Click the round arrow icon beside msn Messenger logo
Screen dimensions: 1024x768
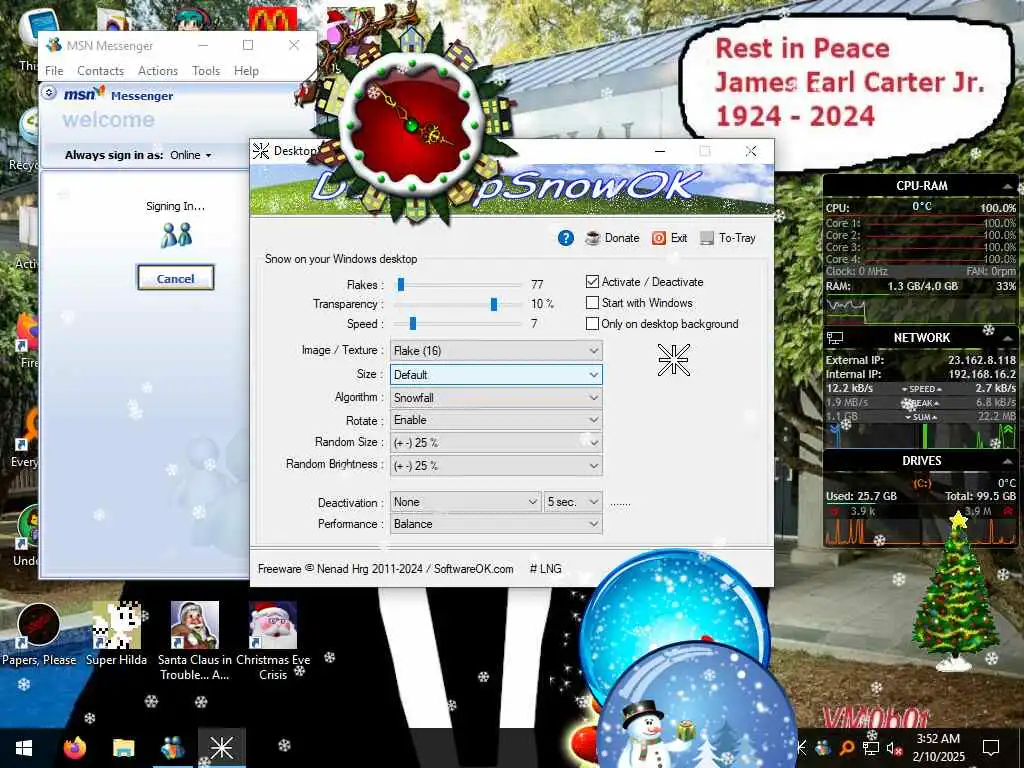point(49,93)
